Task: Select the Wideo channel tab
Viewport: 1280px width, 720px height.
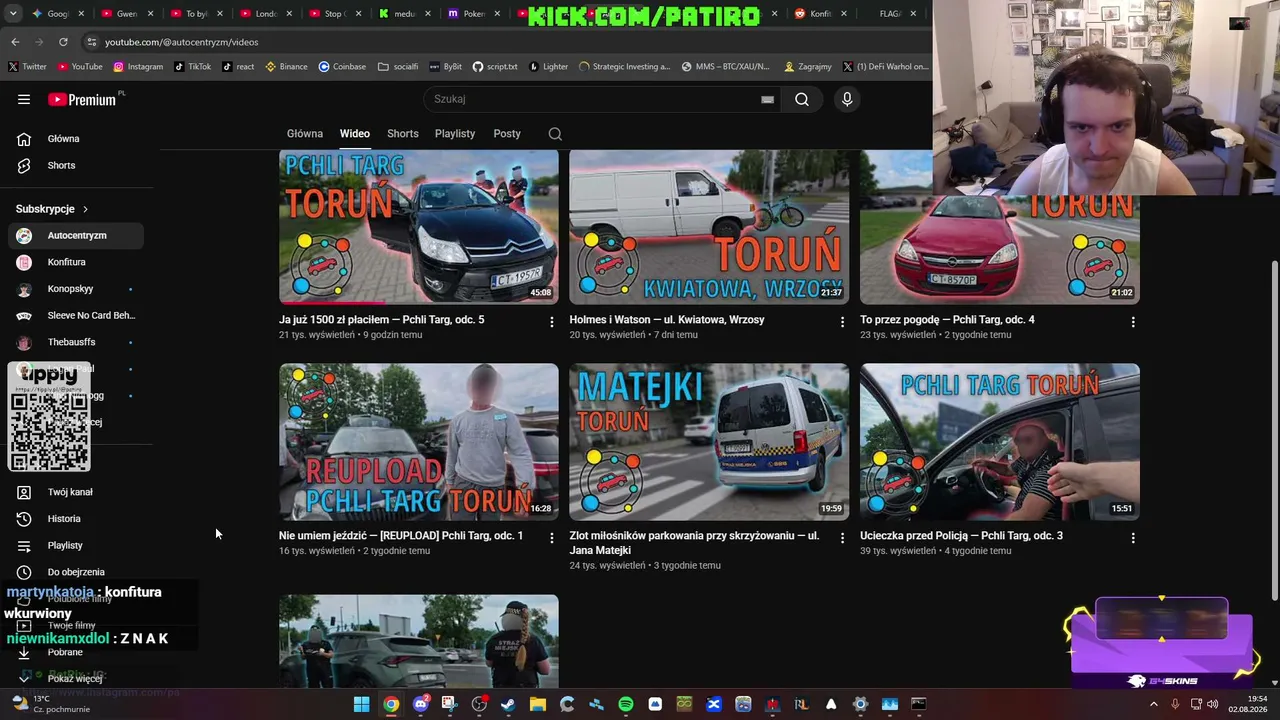Action: 355,133
